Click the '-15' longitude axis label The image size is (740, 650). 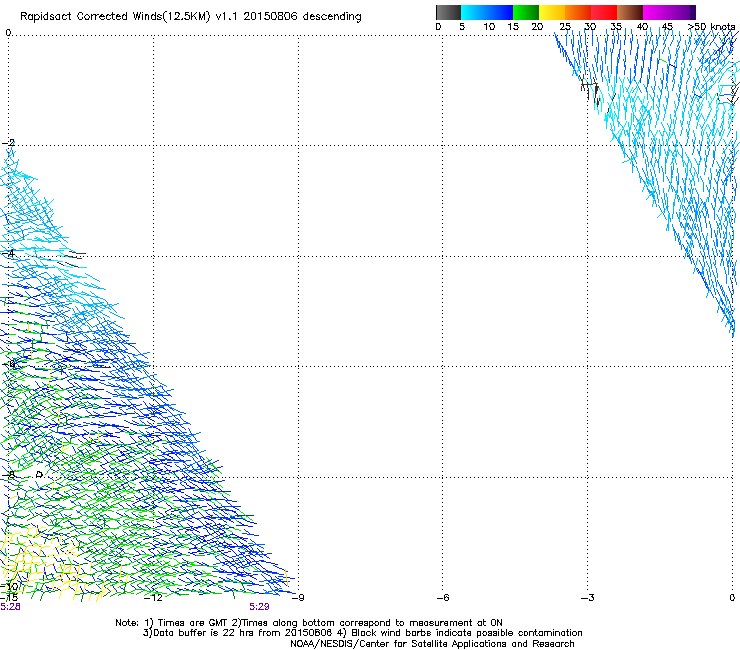click(9, 598)
